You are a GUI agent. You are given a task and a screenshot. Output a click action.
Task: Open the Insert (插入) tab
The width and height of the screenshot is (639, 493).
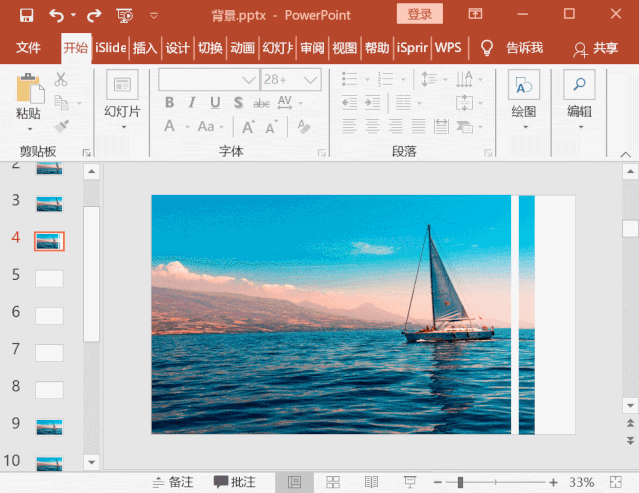point(146,48)
